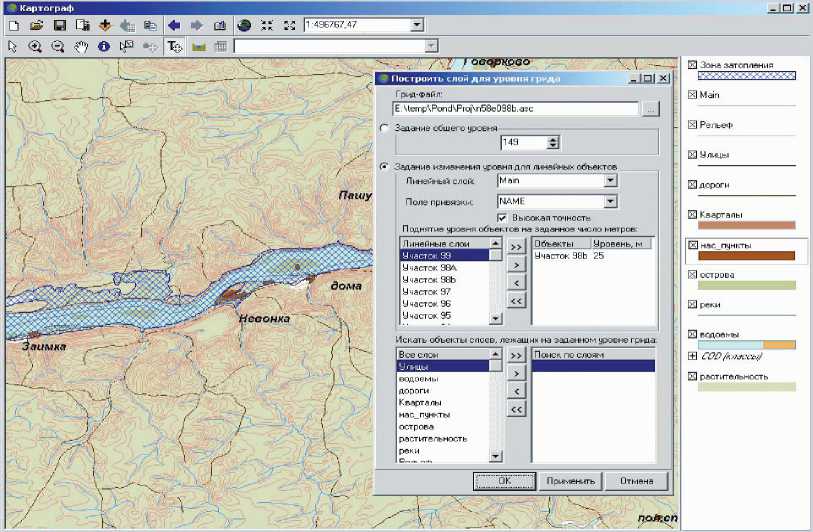Click the New document icon

coord(12,24)
